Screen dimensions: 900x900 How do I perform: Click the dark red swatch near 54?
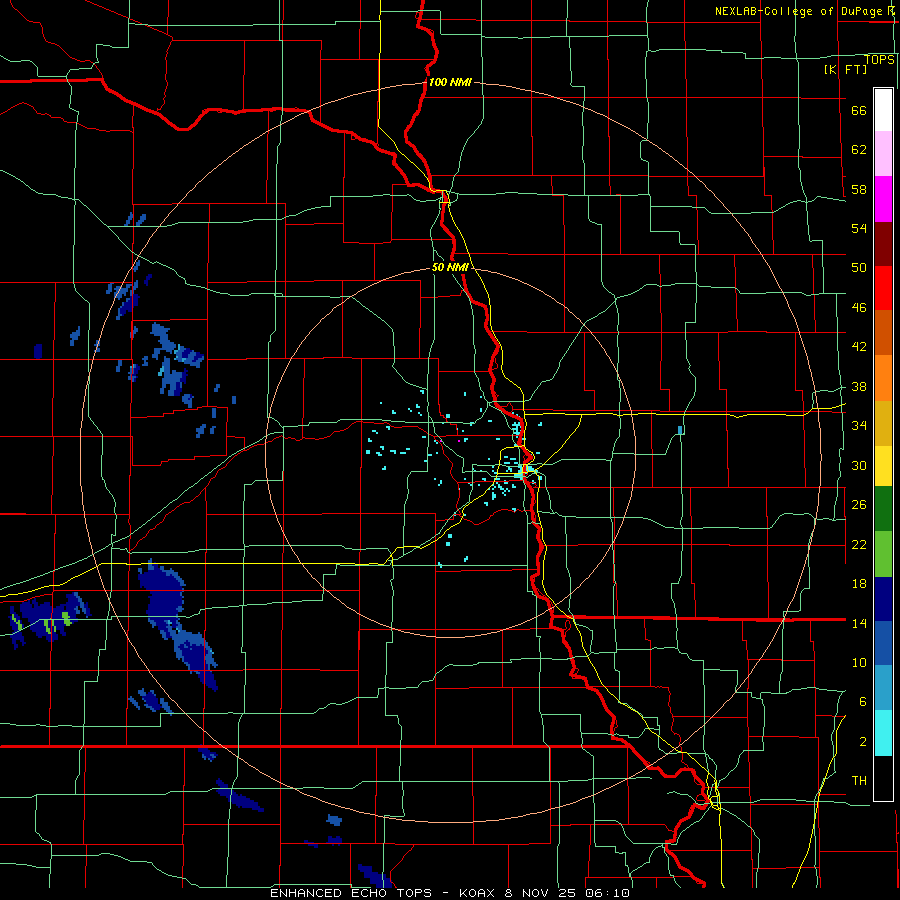click(x=883, y=244)
